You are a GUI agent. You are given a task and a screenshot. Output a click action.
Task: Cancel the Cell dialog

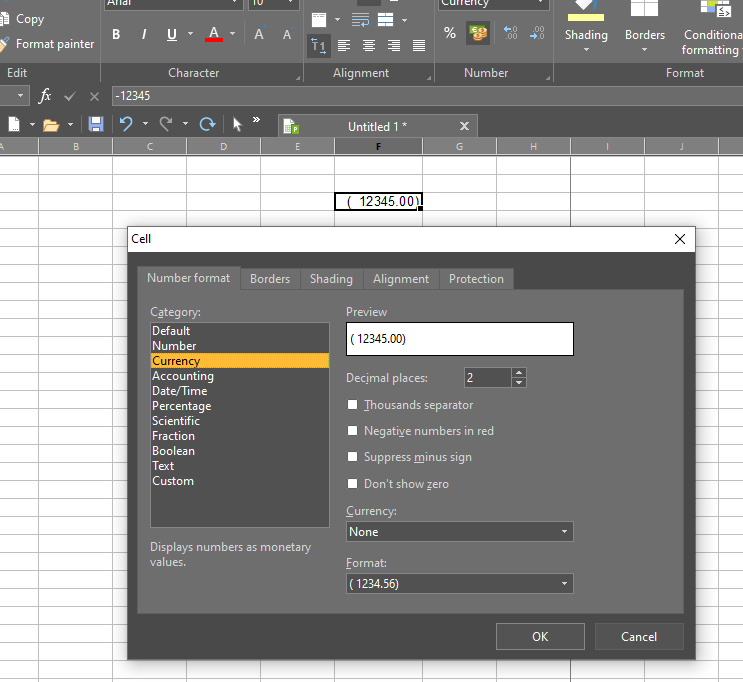tap(639, 636)
